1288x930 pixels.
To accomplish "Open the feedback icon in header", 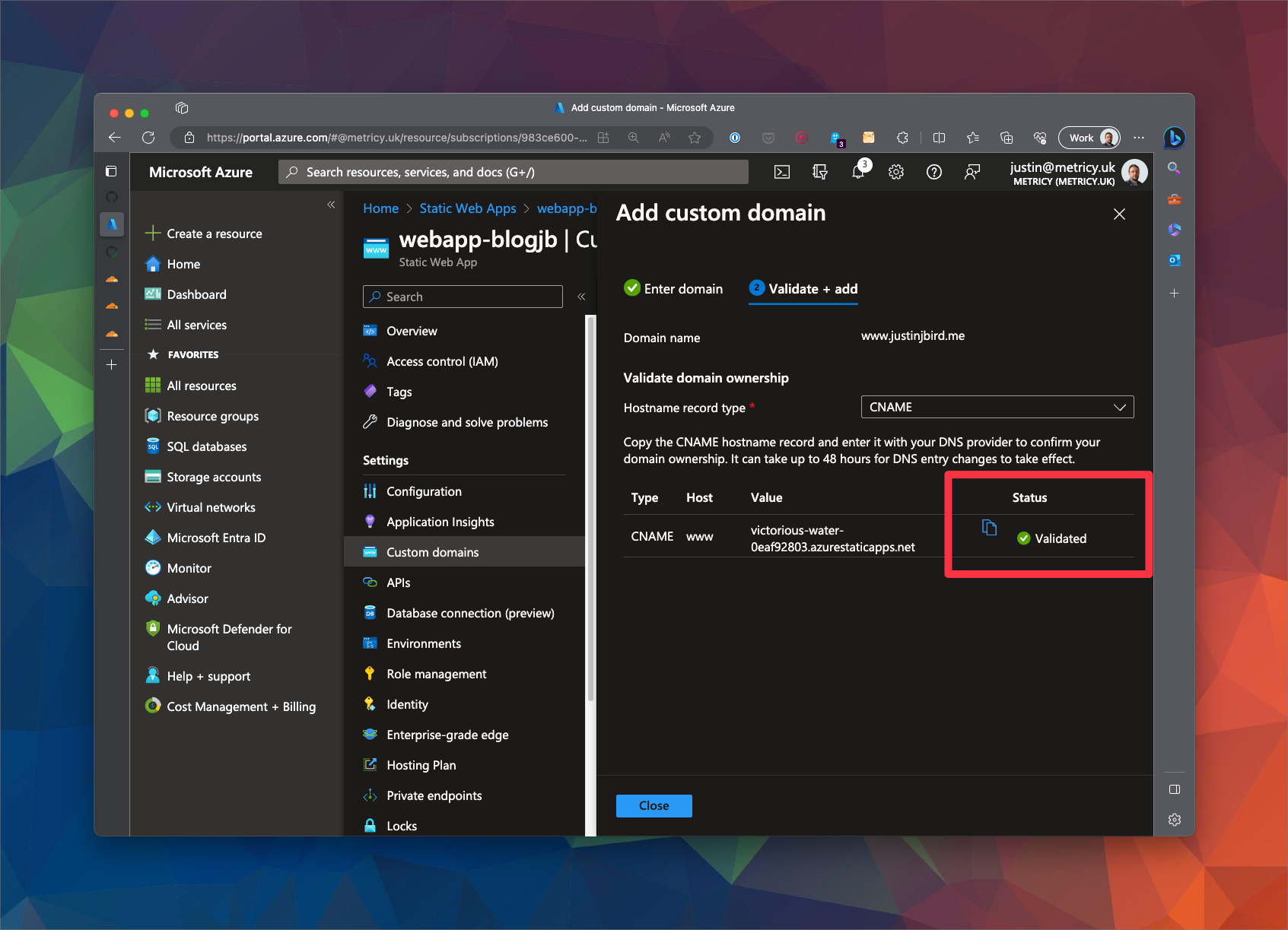I will coord(972,172).
